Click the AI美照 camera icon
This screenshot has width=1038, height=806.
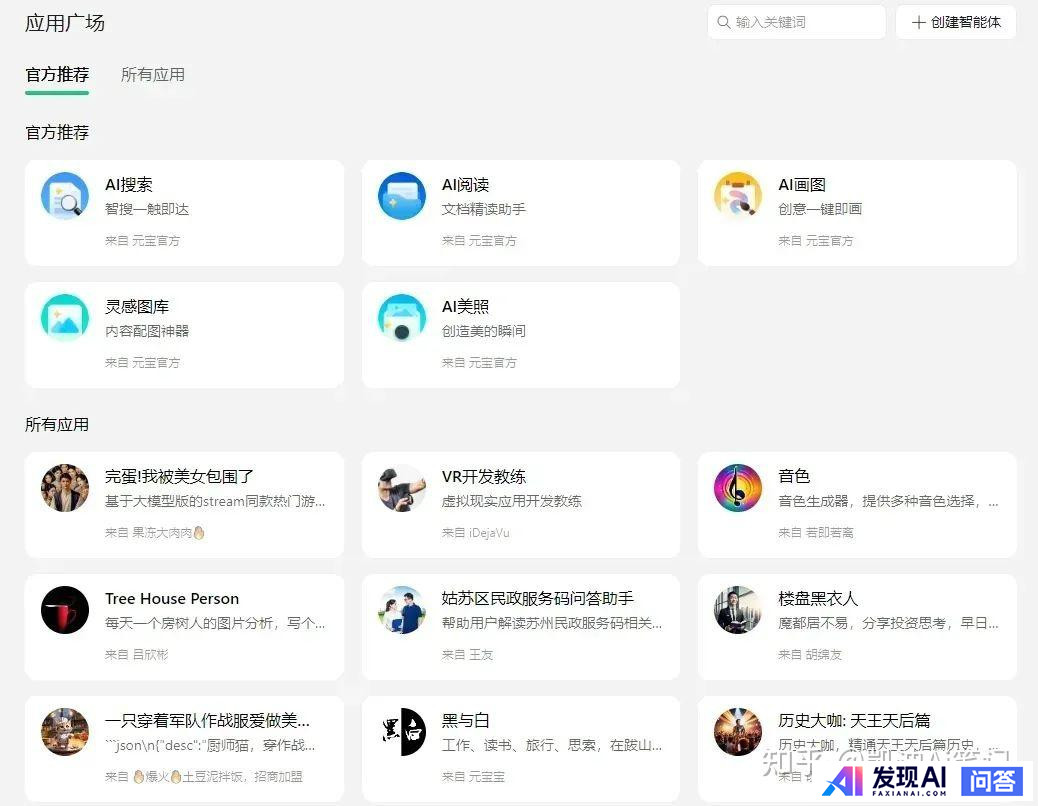(401, 318)
